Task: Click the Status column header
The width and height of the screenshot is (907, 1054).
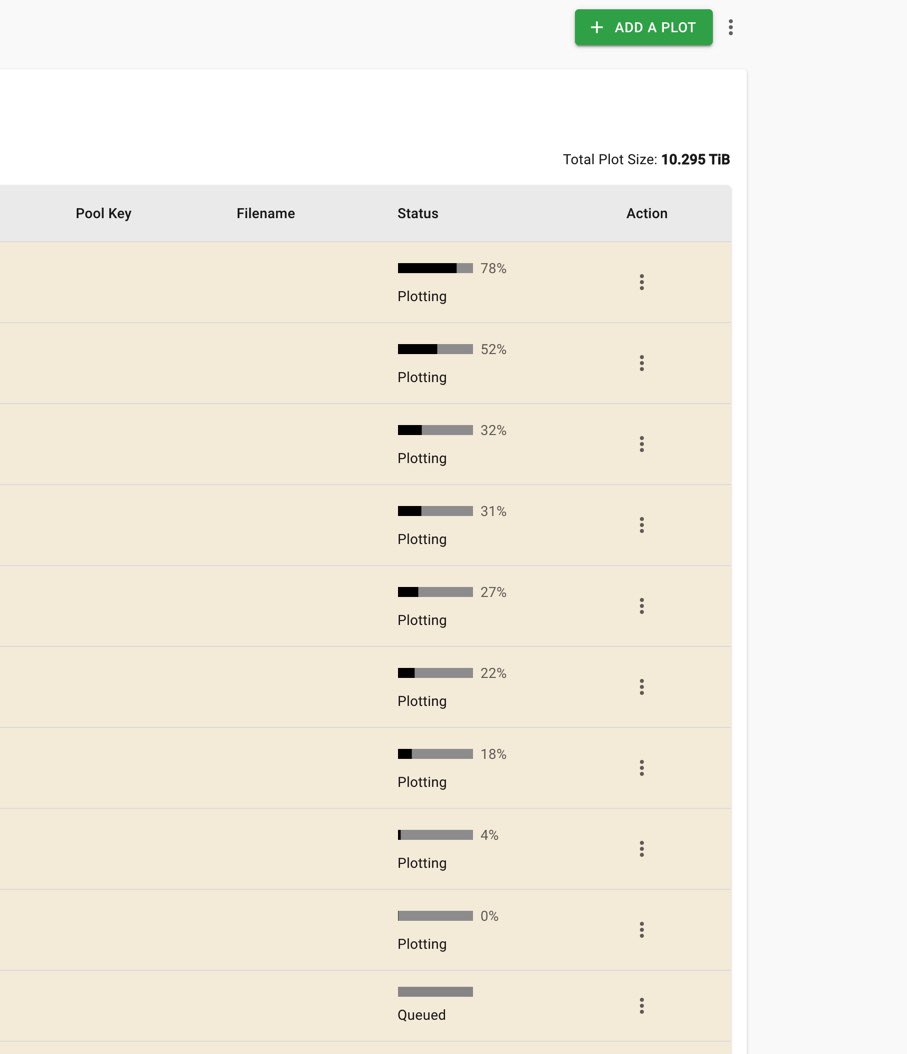Action: (418, 213)
